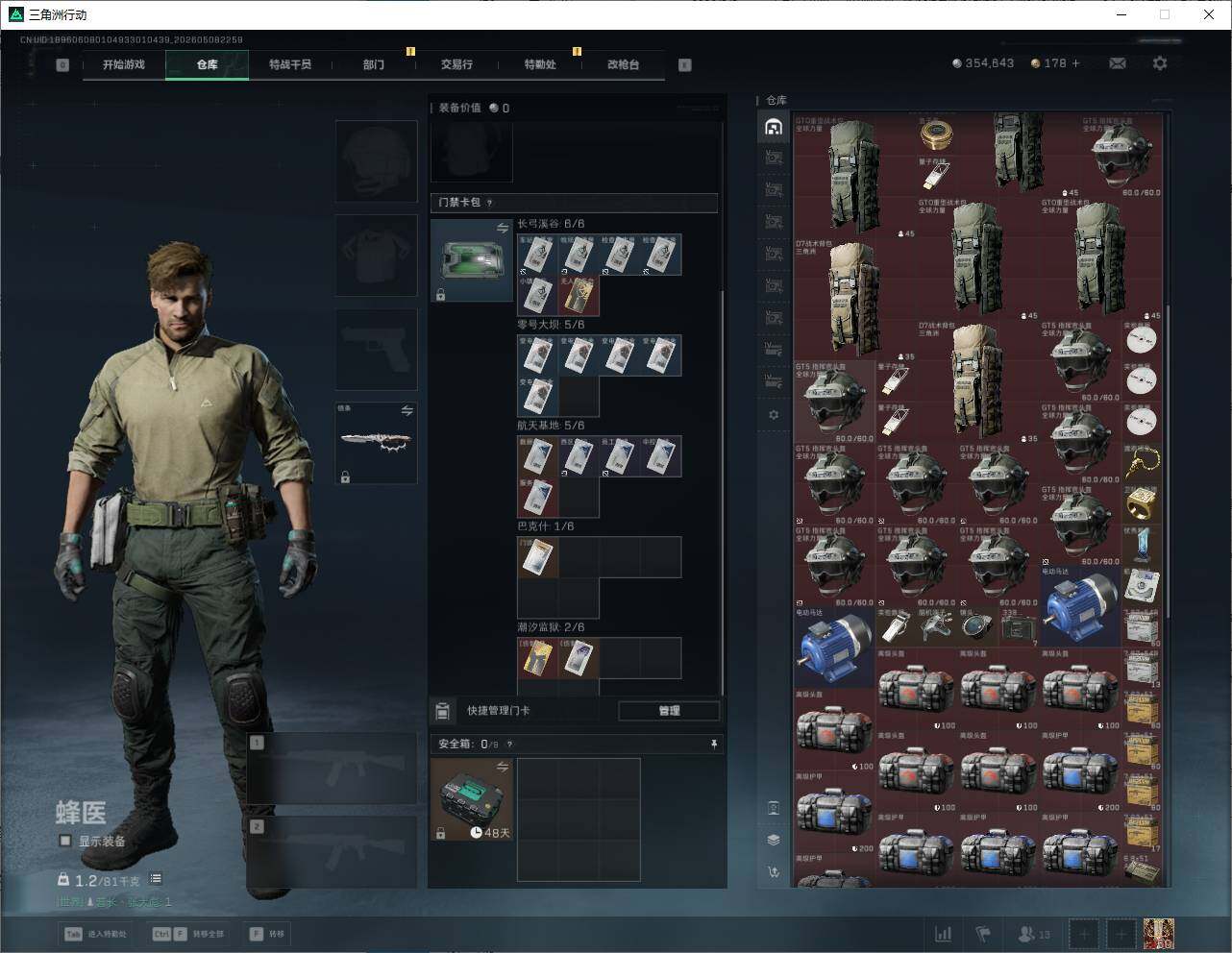Select the first keycard under 航天基地
The height and width of the screenshot is (953, 1232).
538,456
